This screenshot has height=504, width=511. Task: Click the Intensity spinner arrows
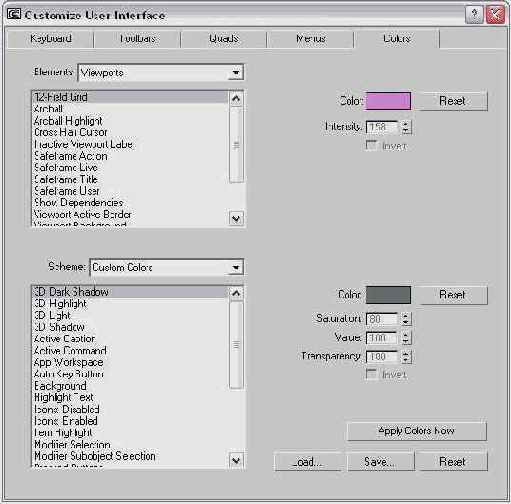pyautogui.click(x=406, y=127)
